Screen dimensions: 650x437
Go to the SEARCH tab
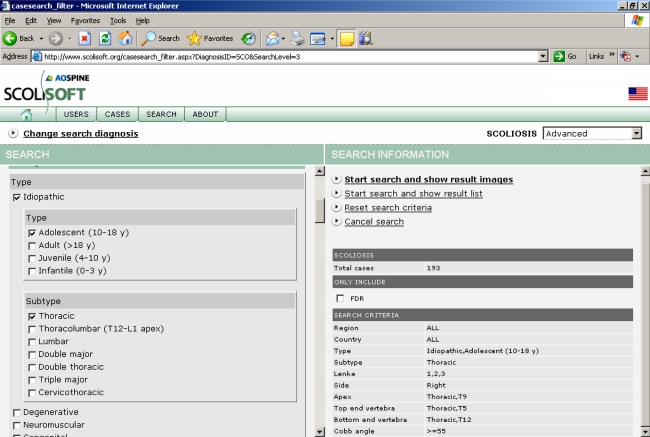pyautogui.click(x=161, y=114)
